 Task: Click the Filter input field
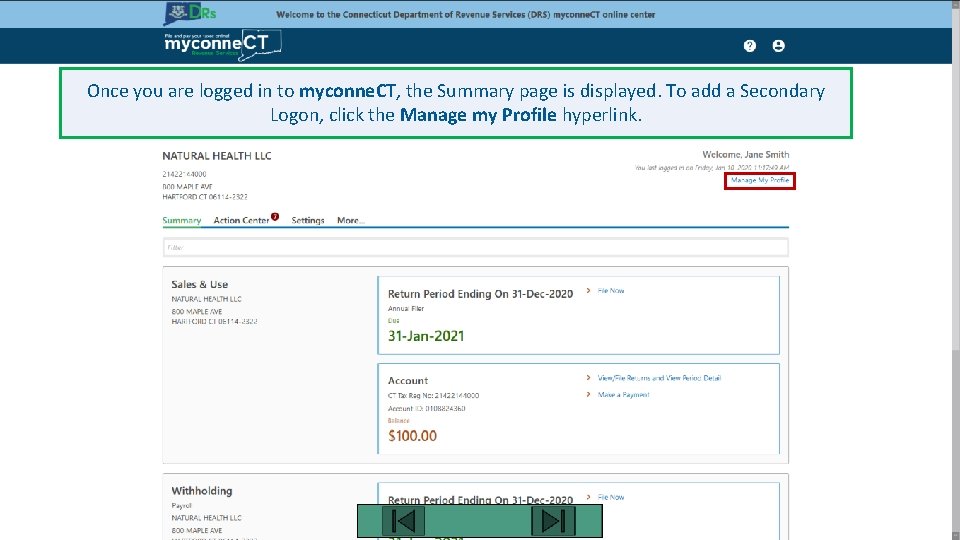click(x=476, y=247)
